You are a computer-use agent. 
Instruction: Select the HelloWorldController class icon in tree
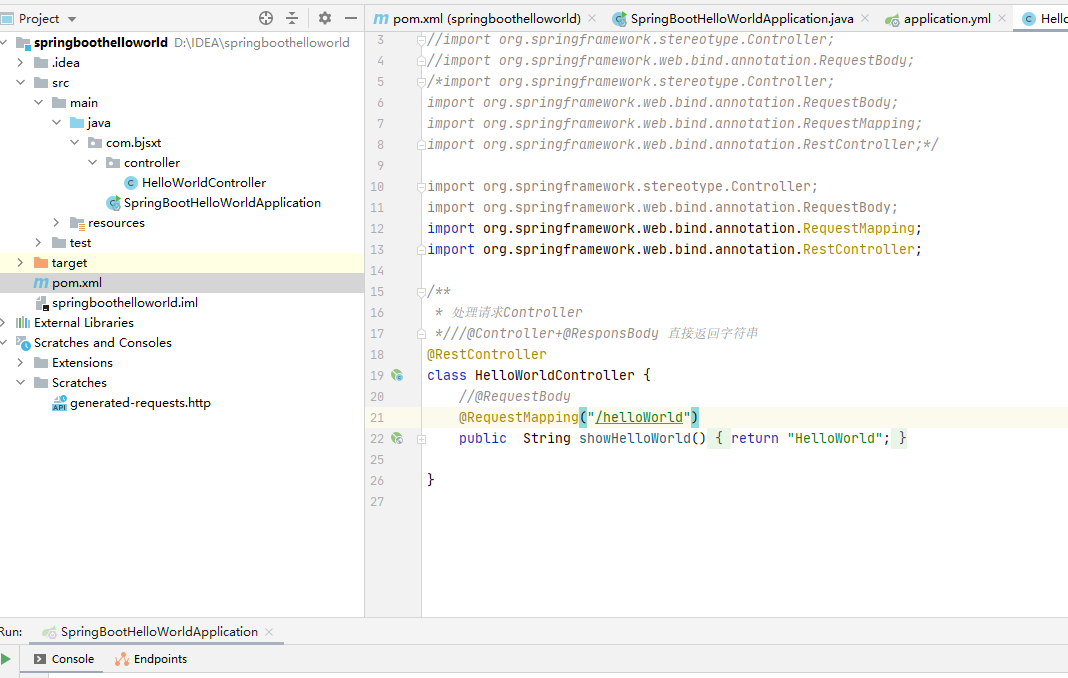pos(131,183)
